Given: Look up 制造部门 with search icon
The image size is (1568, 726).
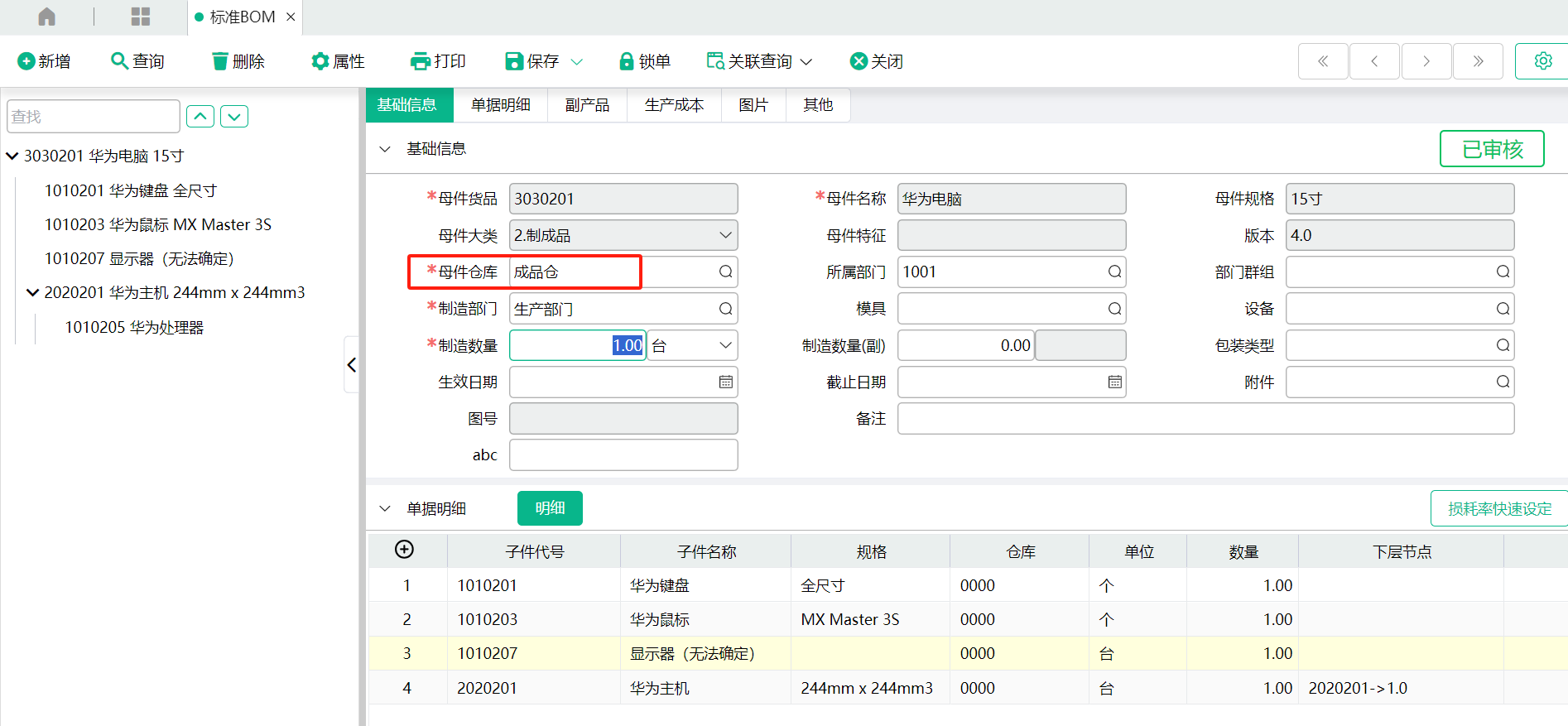Looking at the screenshot, I should pos(725,309).
